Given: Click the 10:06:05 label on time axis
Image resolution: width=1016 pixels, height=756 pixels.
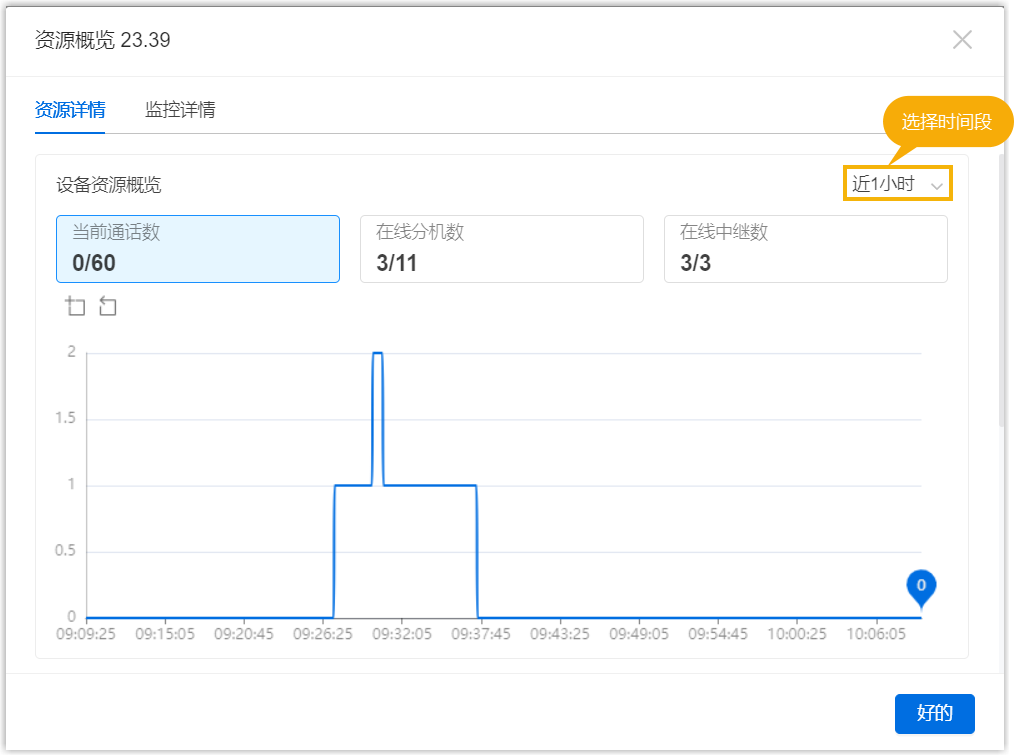Looking at the screenshot, I should pyautogui.click(x=876, y=634).
